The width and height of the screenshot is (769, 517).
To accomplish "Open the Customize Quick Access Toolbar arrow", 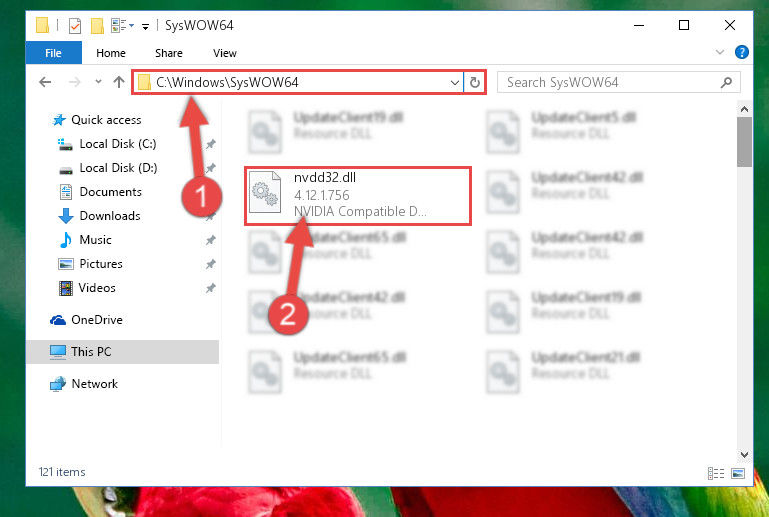I will [145, 26].
